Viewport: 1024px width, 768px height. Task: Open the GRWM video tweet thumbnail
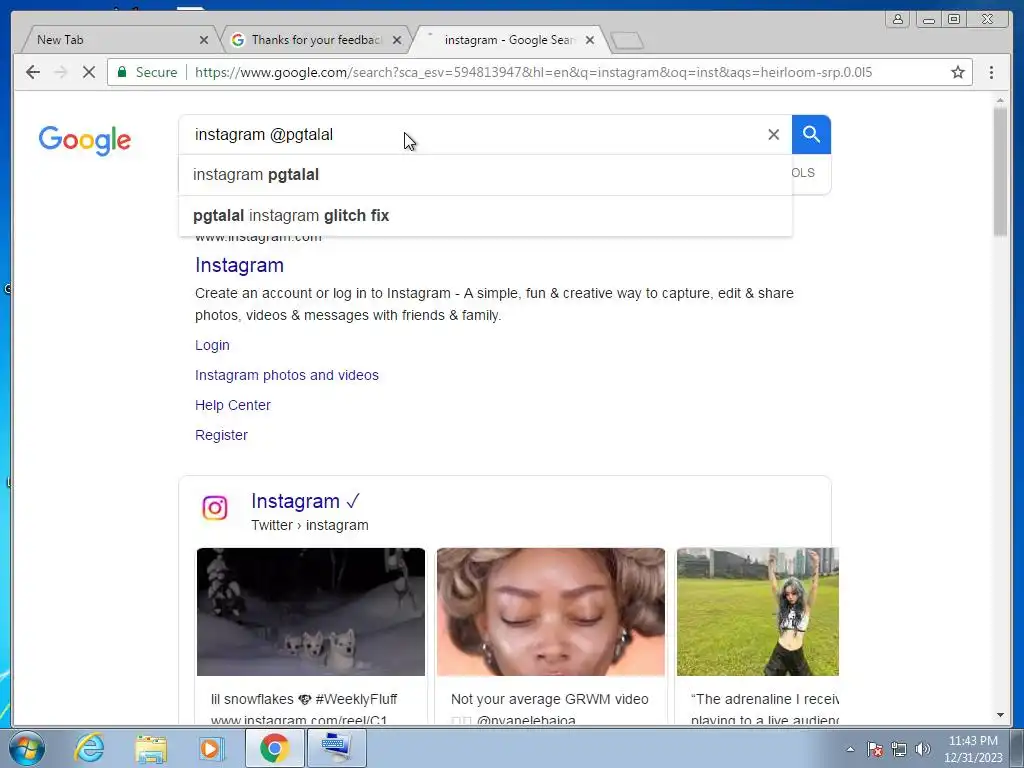tap(551, 612)
